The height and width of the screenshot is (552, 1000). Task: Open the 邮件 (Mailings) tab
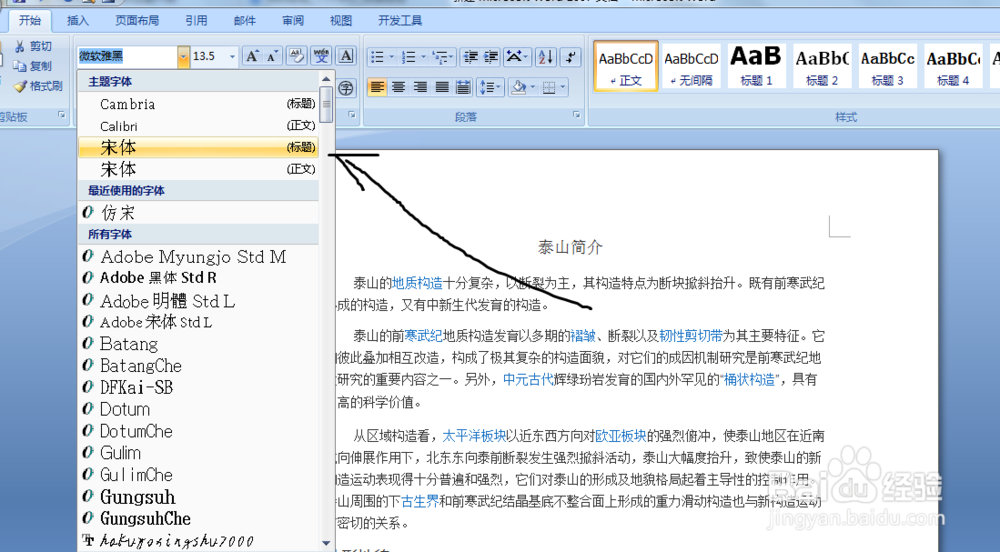click(x=245, y=20)
